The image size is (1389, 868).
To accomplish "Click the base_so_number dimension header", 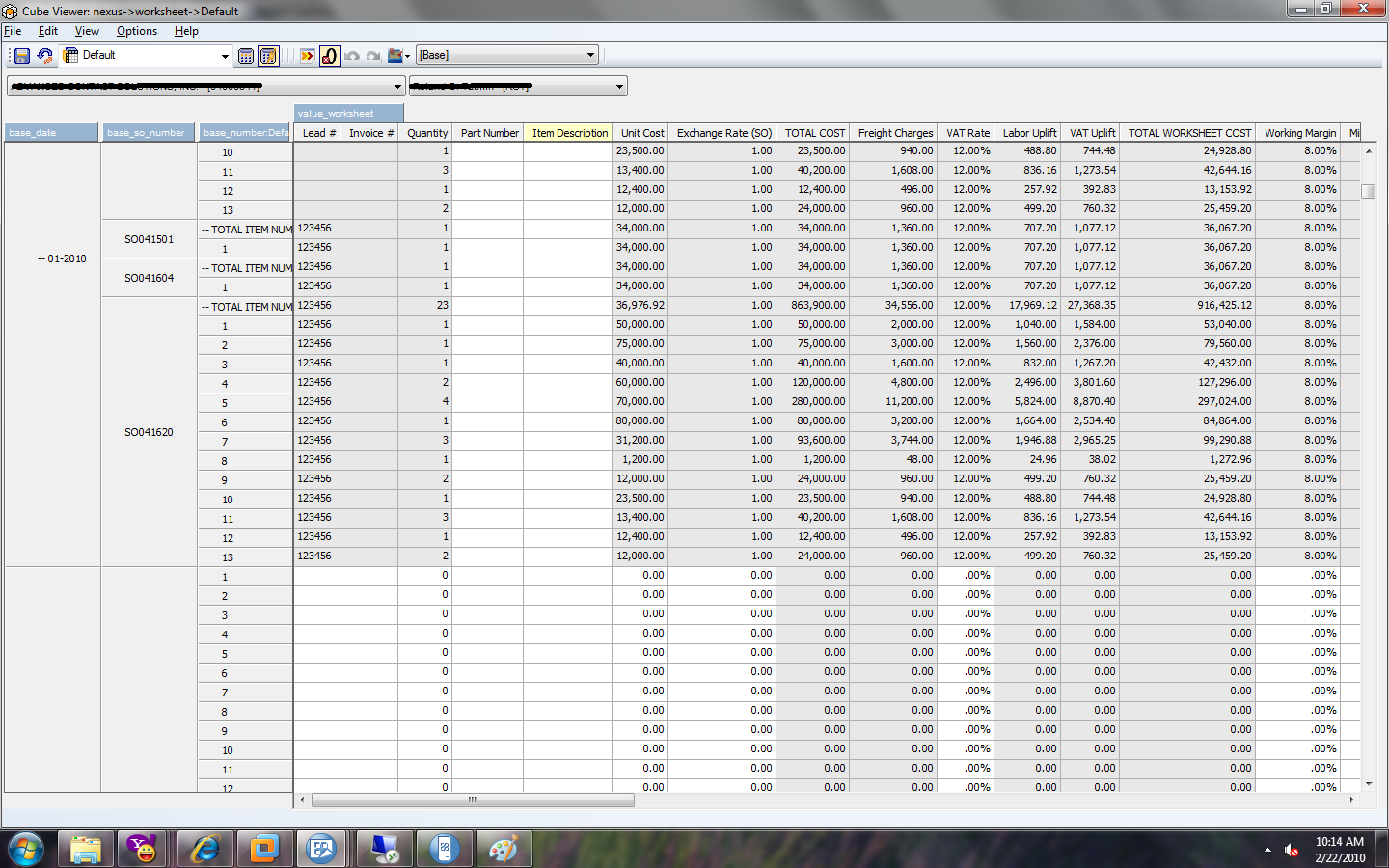I will pyautogui.click(x=148, y=133).
